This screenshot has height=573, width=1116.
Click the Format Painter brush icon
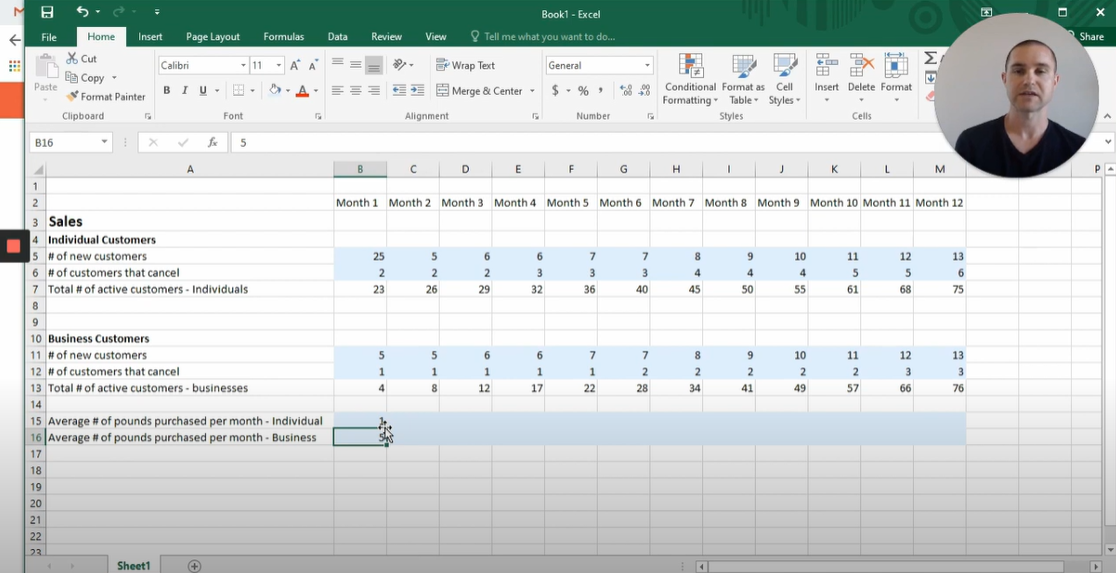coord(72,97)
